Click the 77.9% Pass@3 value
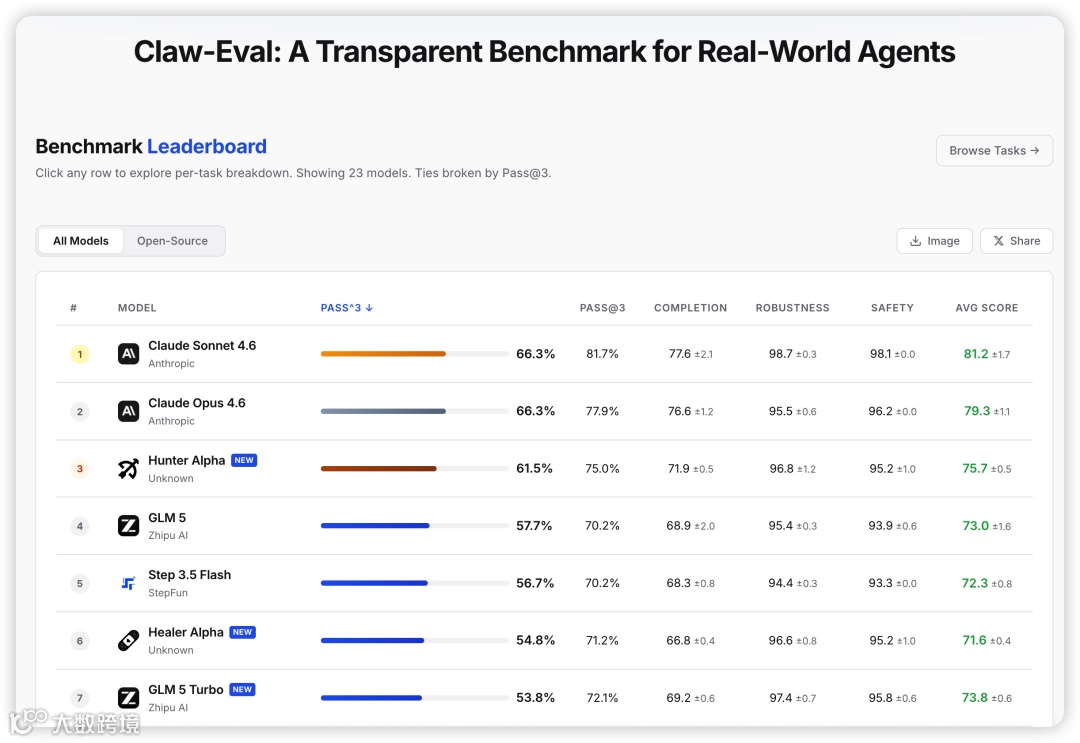The width and height of the screenshot is (1080, 743). [602, 411]
